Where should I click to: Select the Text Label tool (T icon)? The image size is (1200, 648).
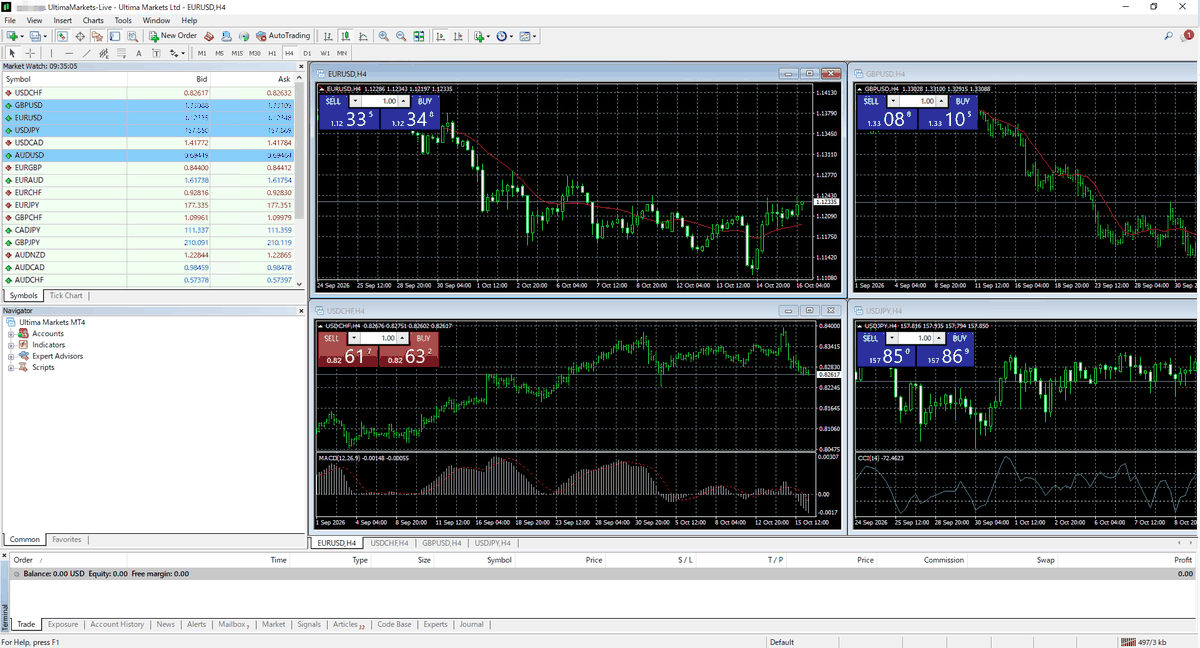pos(156,53)
